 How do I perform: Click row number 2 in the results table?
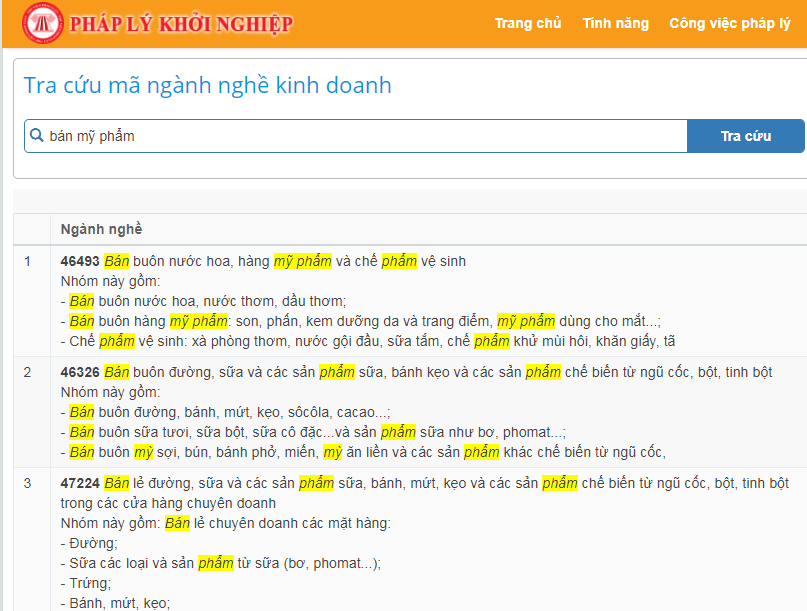point(28,372)
